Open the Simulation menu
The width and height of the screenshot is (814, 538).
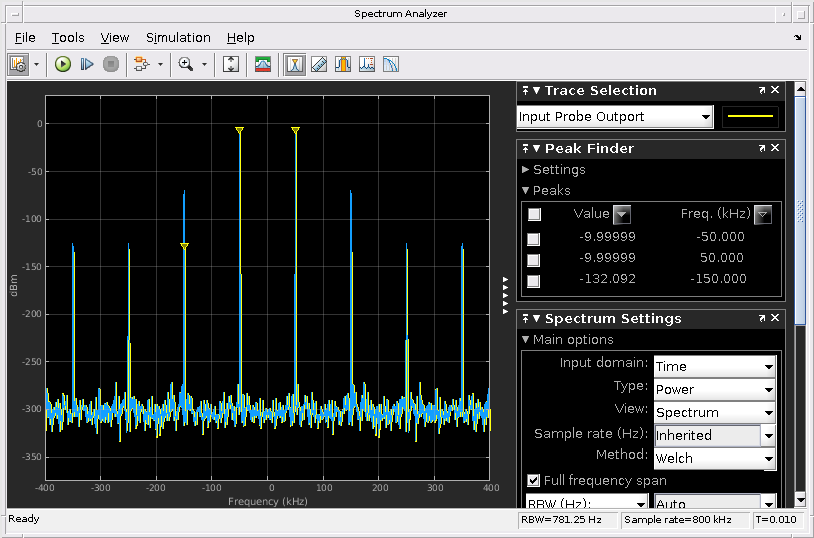coord(178,38)
